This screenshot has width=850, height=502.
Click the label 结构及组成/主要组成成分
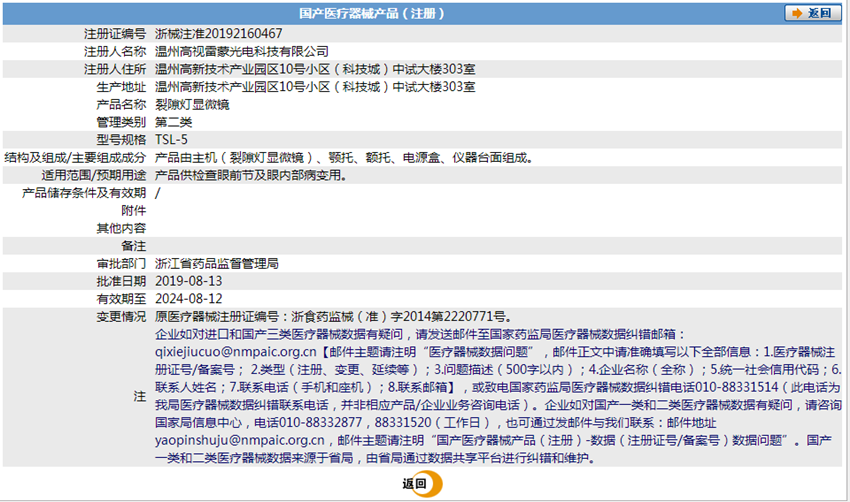(75, 158)
